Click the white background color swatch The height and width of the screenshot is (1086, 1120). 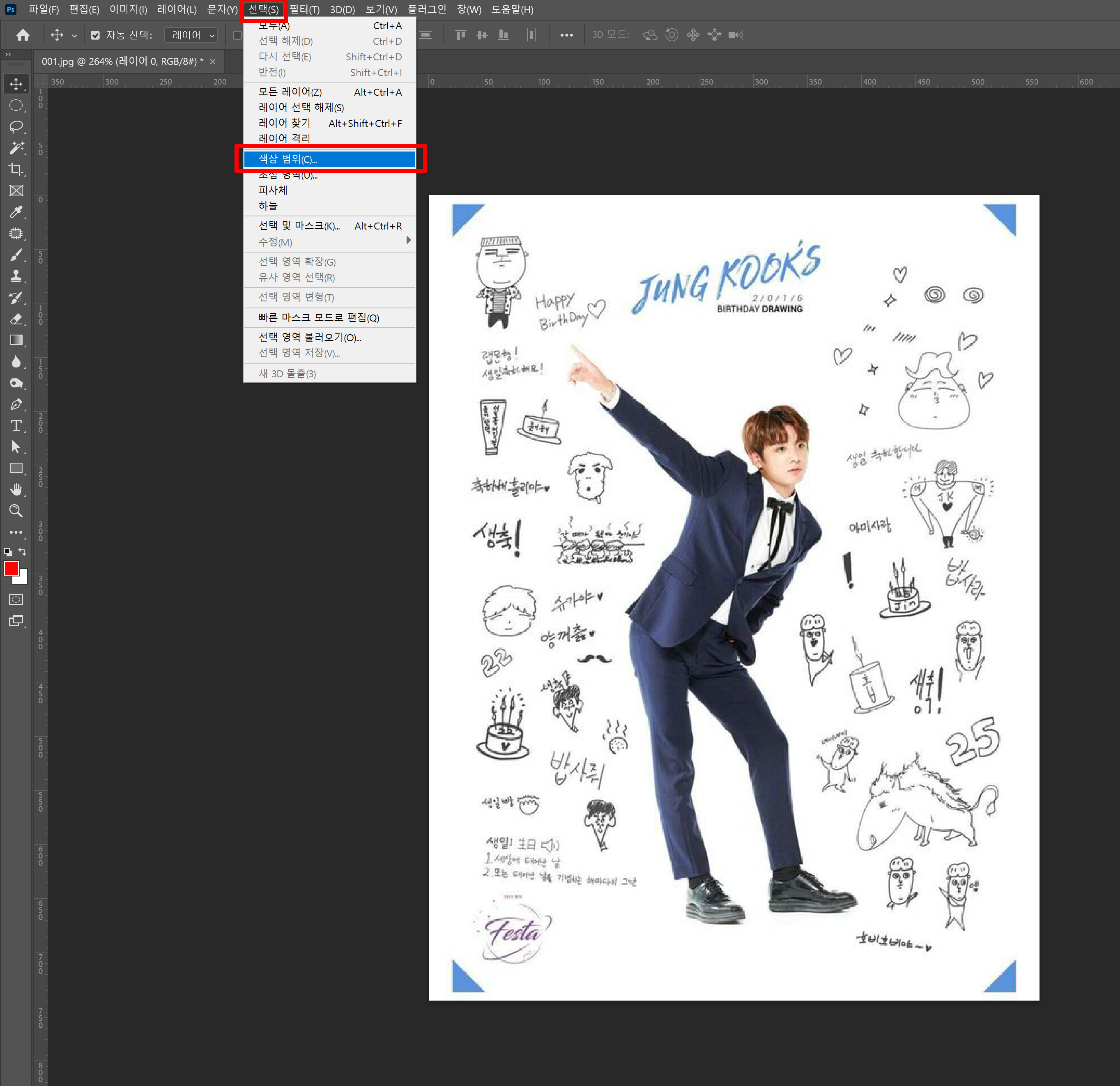23,579
